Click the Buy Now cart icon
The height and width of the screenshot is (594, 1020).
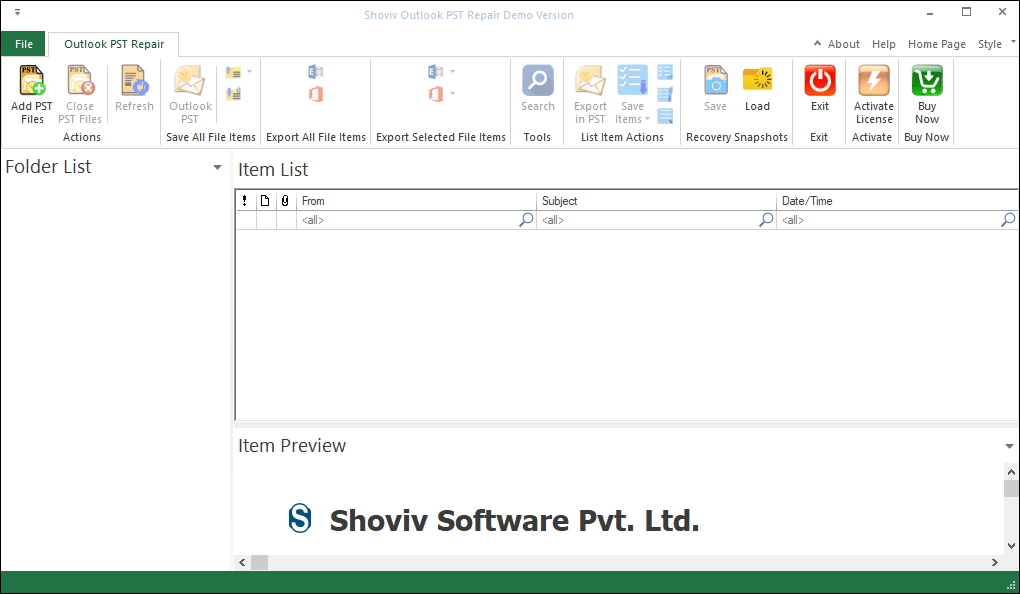click(927, 80)
